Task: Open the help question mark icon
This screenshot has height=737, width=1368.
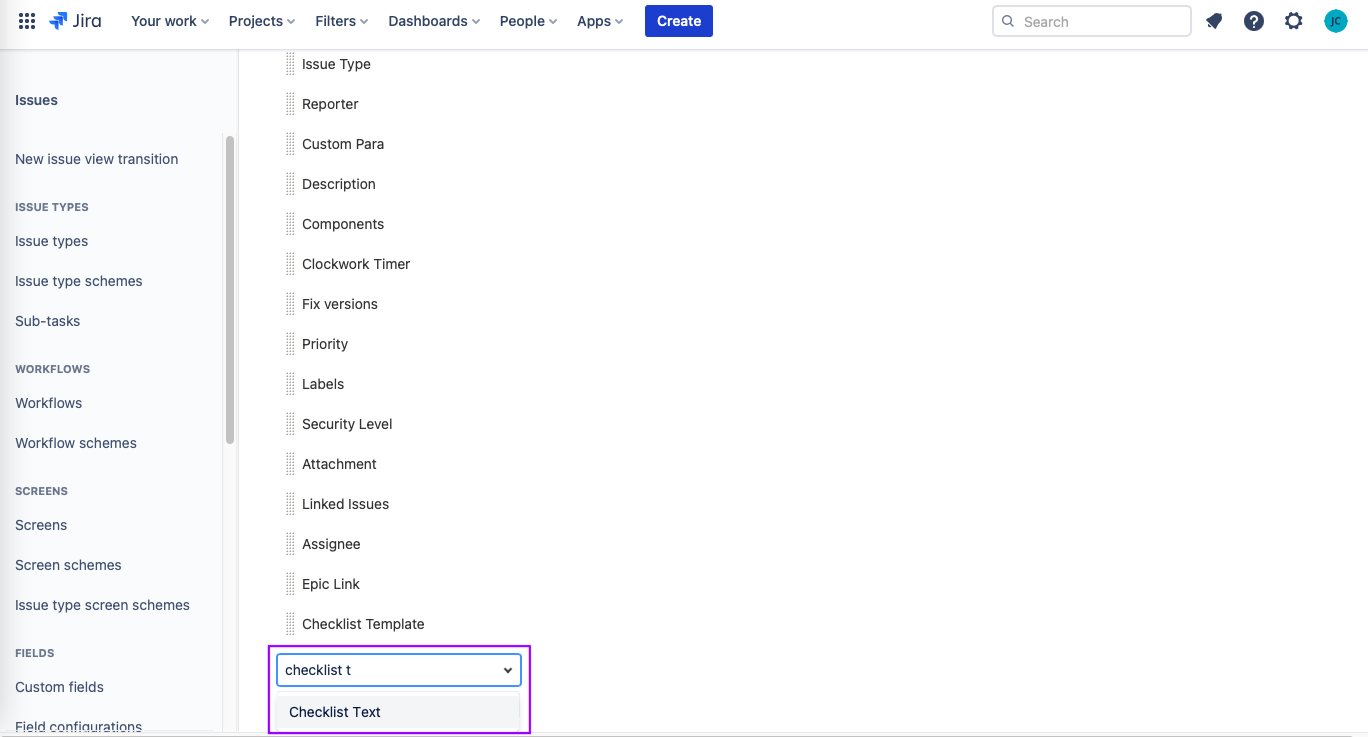Action: tap(1253, 20)
